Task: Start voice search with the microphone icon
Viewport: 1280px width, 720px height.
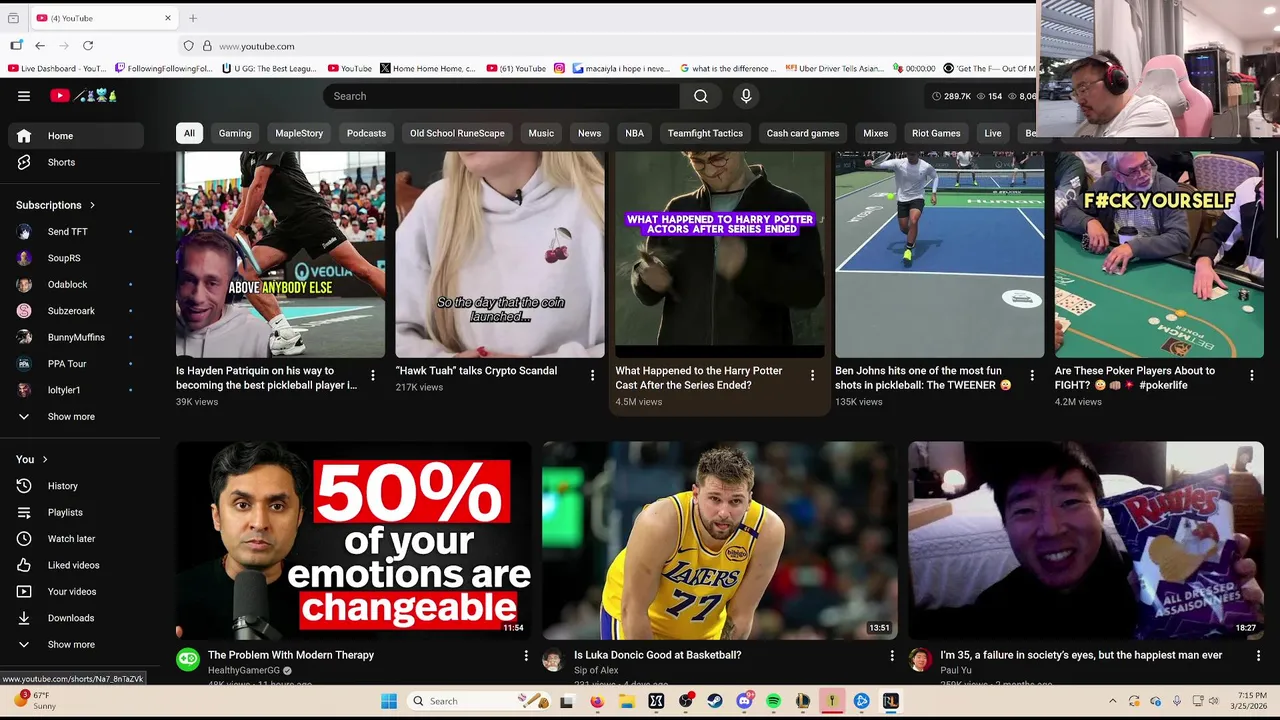Action: tap(746, 96)
